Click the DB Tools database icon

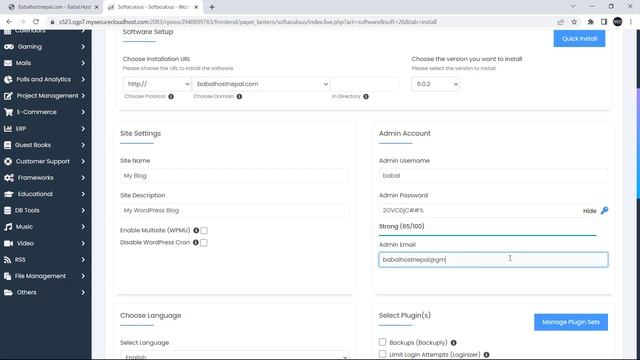(7, 211)
